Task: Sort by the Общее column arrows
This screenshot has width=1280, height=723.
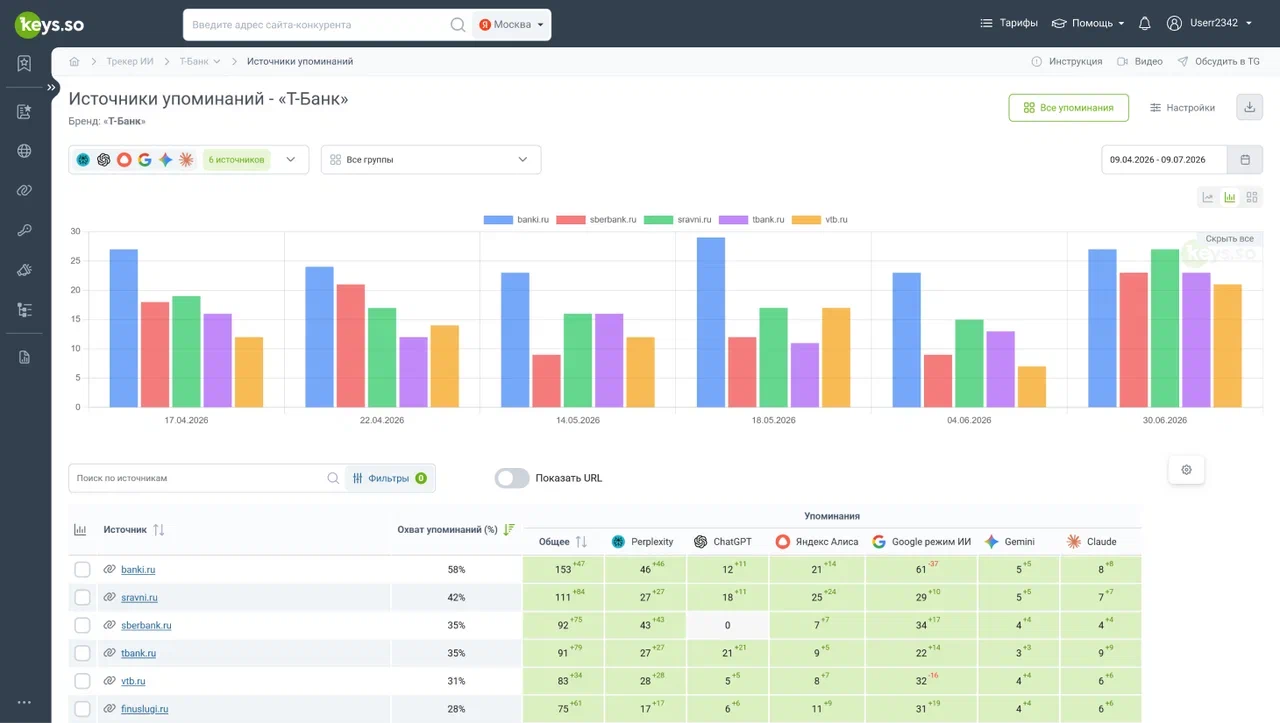Action: point(582,542)
